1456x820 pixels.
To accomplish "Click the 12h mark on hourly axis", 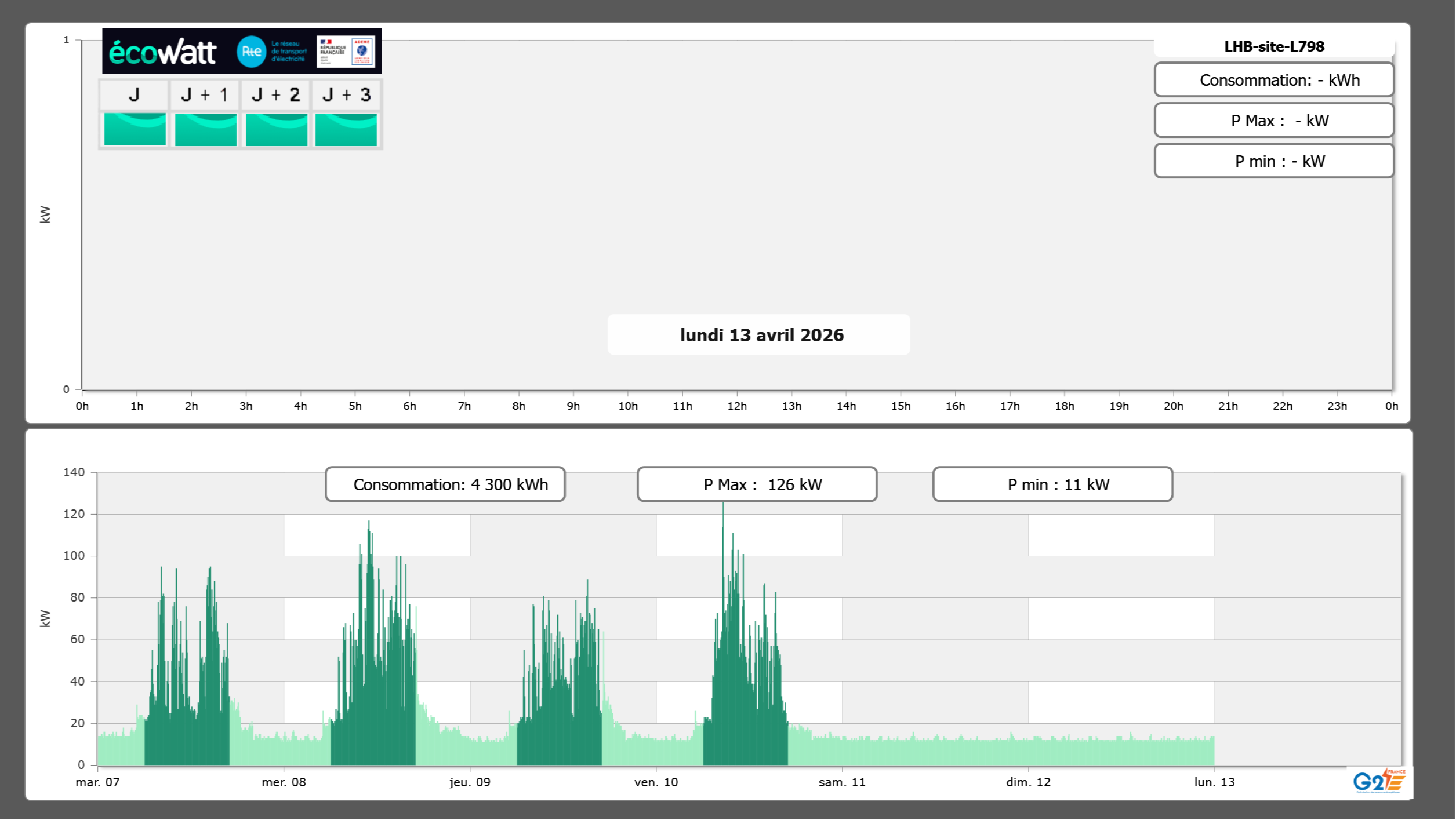I will pyautogui.click(x=736, y=406).
